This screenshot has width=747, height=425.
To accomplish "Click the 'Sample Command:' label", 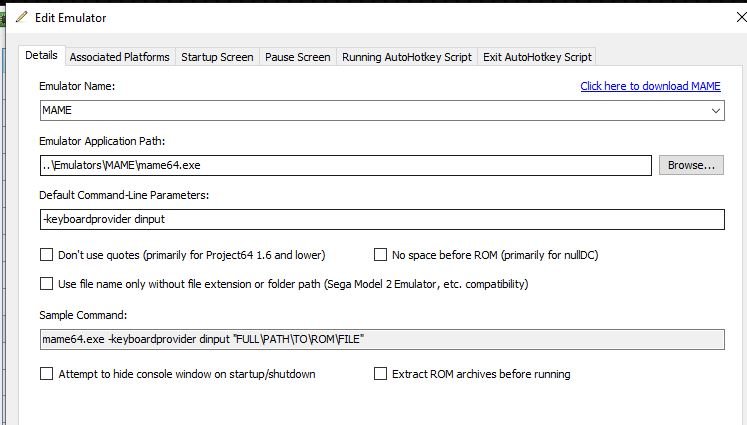I will click(83, 315).
